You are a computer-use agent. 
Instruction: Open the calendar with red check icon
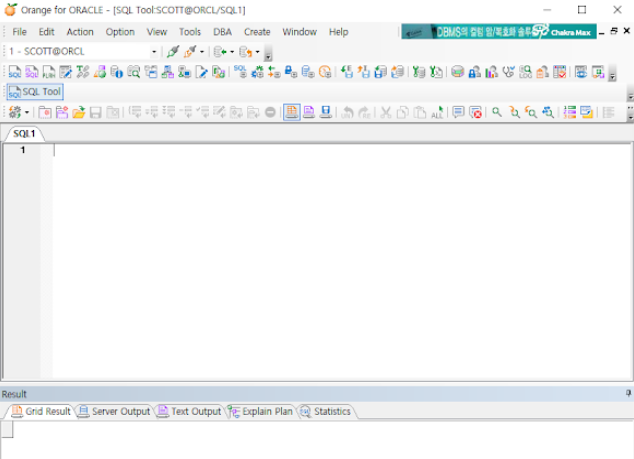coord(559,72)
